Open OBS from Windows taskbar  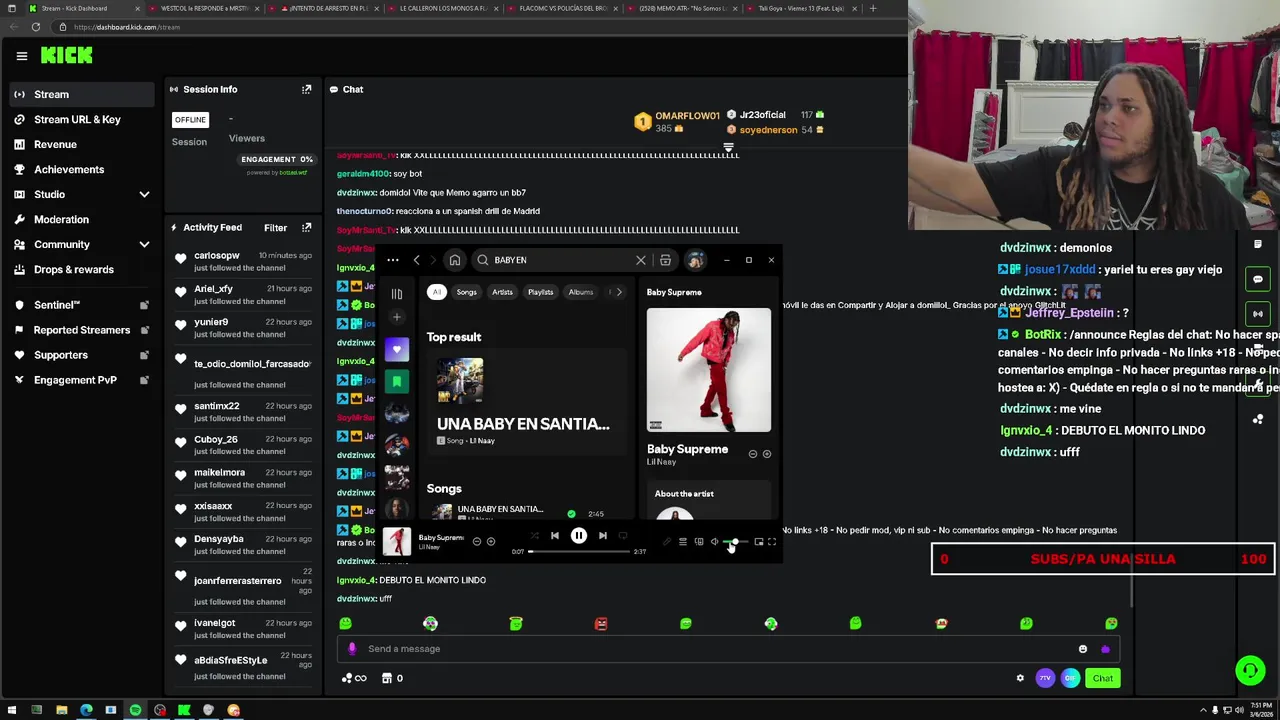[x=160, y=710]
